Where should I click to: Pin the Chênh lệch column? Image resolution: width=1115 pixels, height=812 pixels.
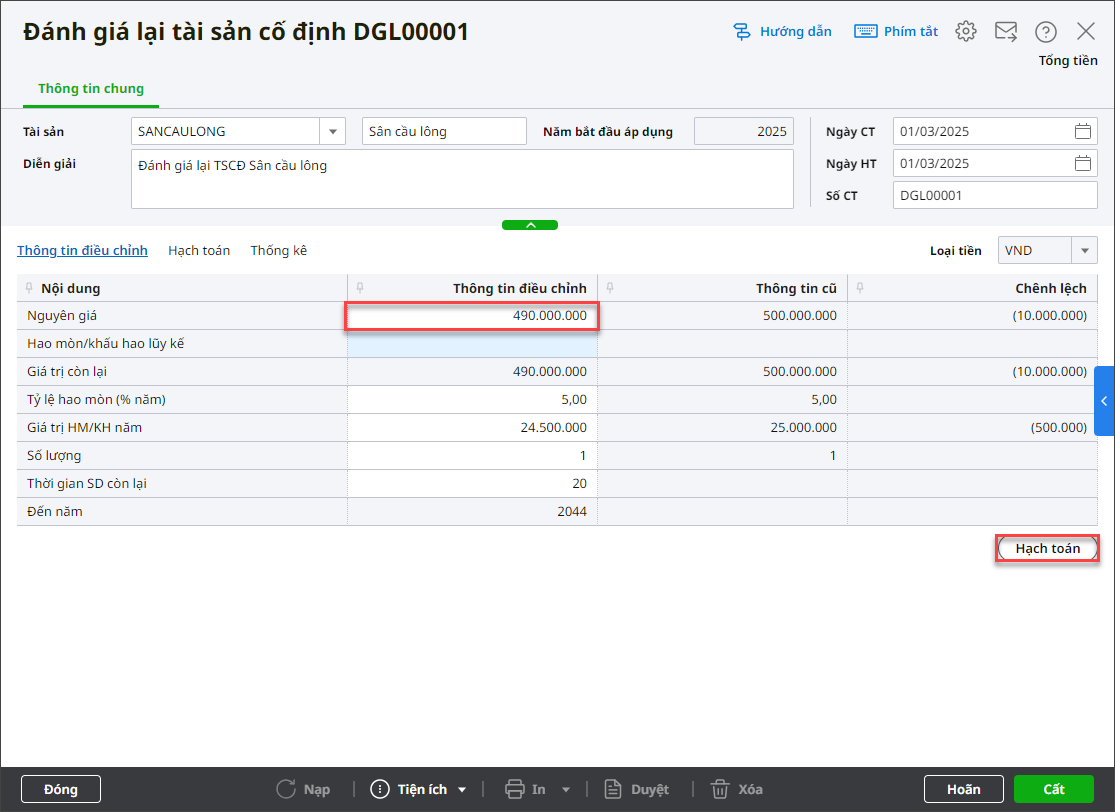point(860,289)
